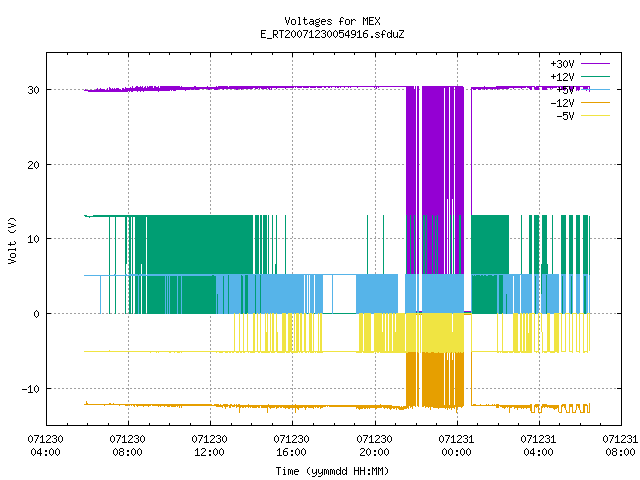Image resolution: width=640 pixels, height=480 pixels.
Task: Click the x-axis label 071231 08:00
Action: (x=620, y=446)
